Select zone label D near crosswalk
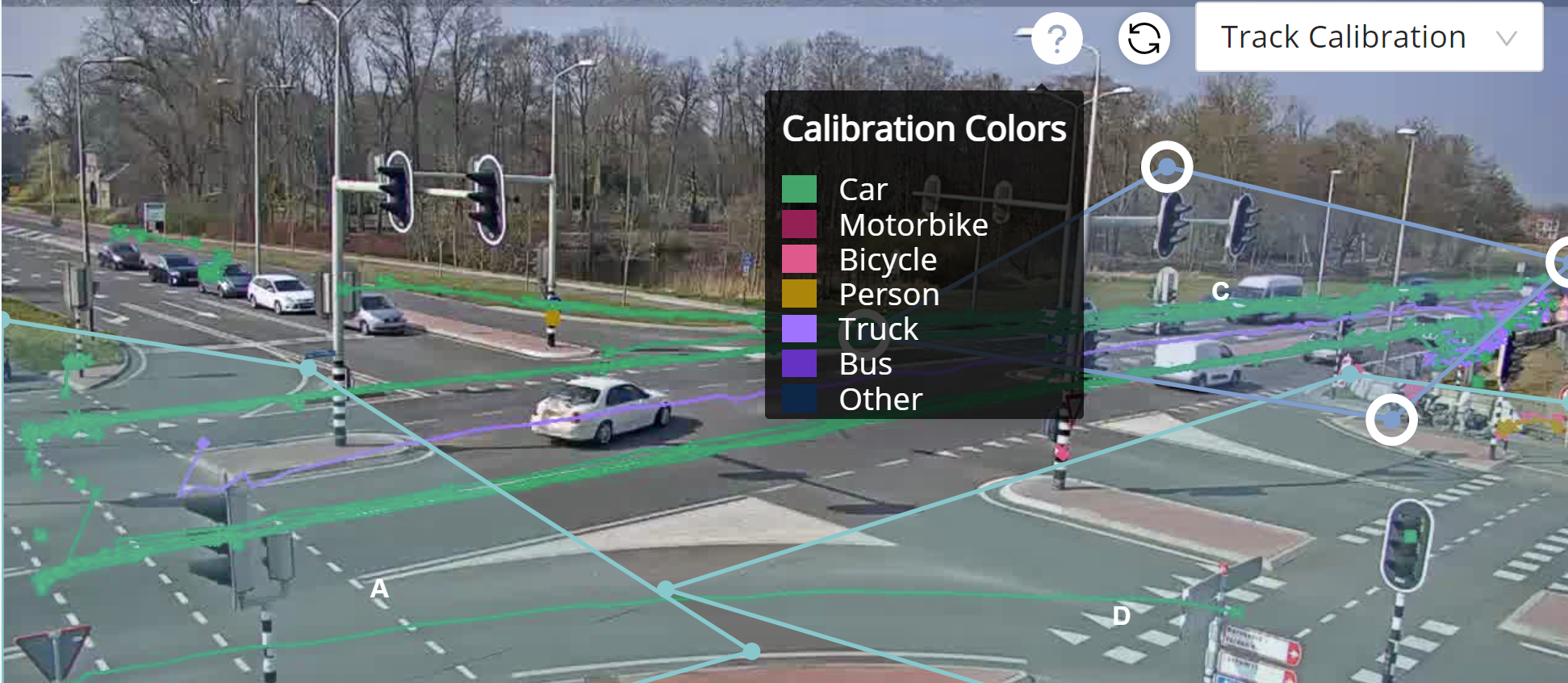Viewport: 1568px width, 683px height. pos(1121,615)
